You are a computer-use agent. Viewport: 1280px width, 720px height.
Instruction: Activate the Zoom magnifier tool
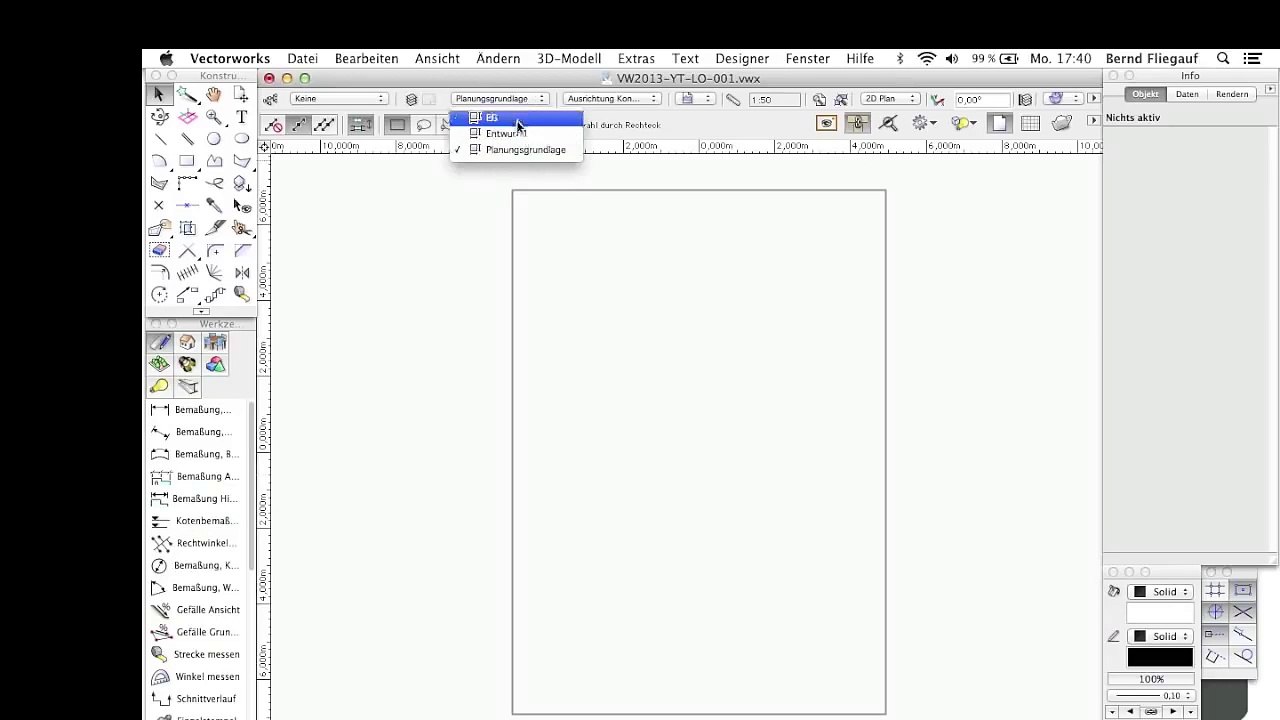pos(214,117)
